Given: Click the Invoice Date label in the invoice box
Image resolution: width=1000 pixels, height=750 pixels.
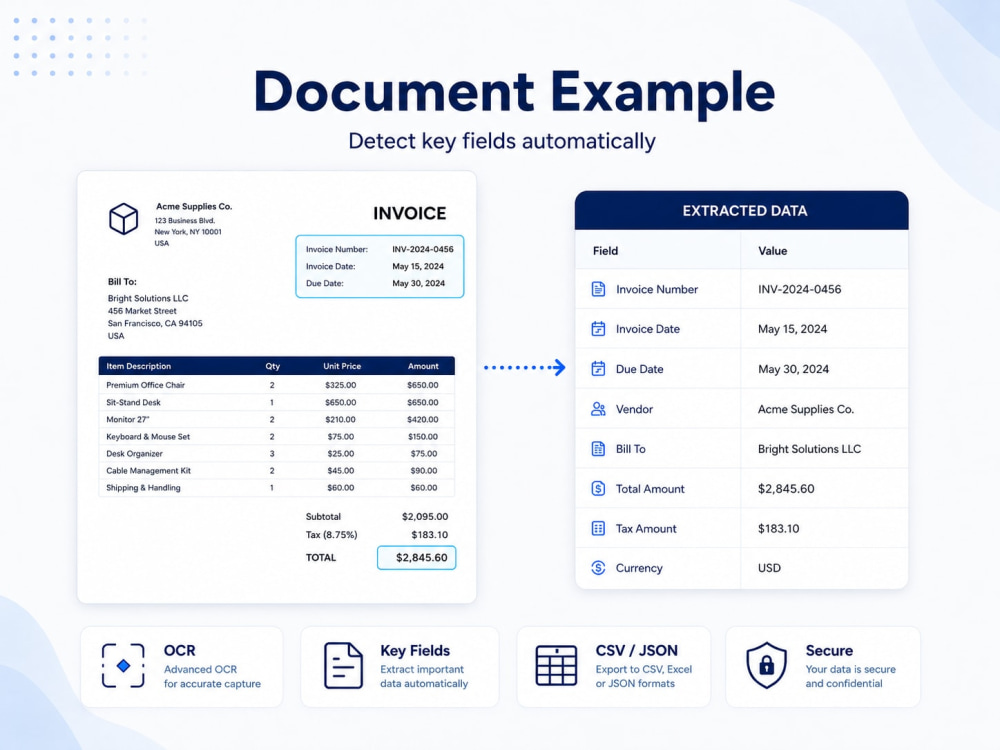Looking at the screenshot, I should click(x=330, y=267).
